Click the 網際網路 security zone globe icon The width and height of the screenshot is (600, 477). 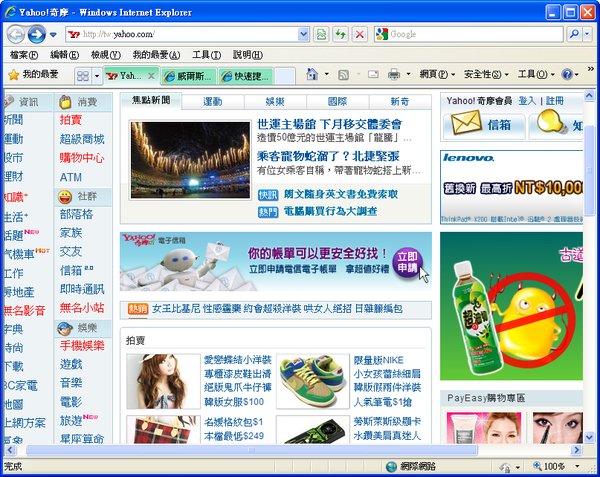point(391,467)
